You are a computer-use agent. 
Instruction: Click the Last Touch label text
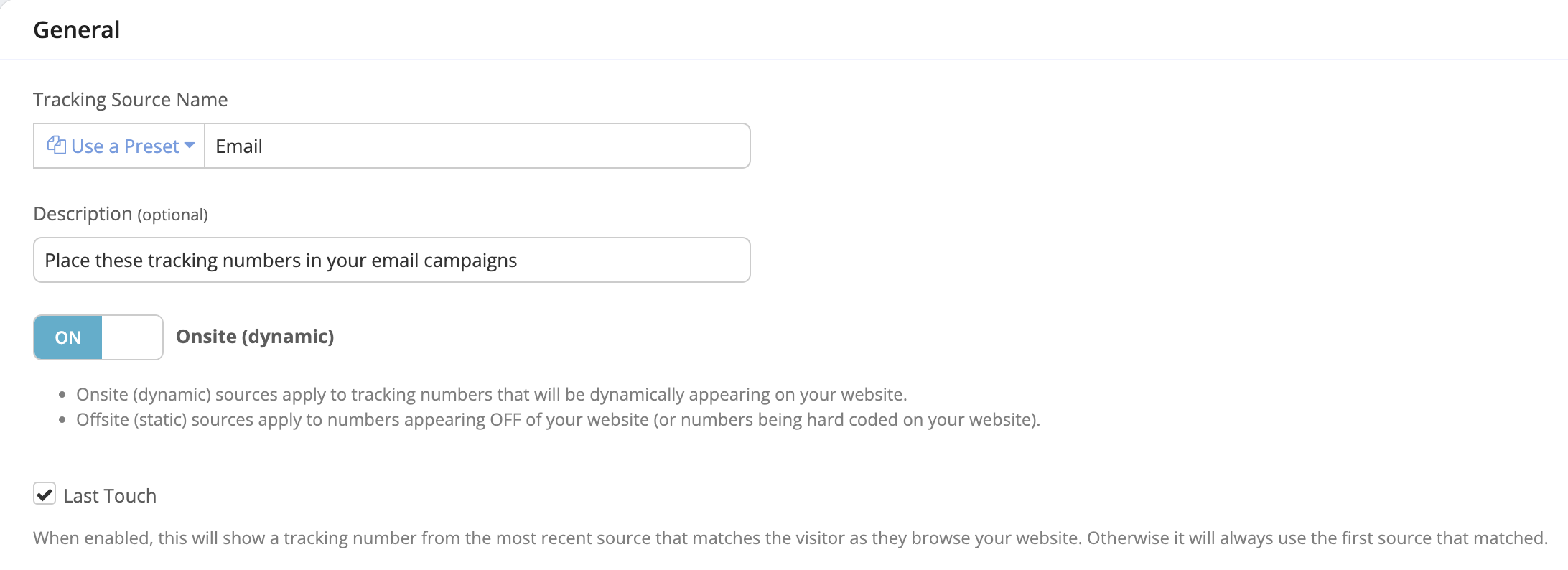110,496
